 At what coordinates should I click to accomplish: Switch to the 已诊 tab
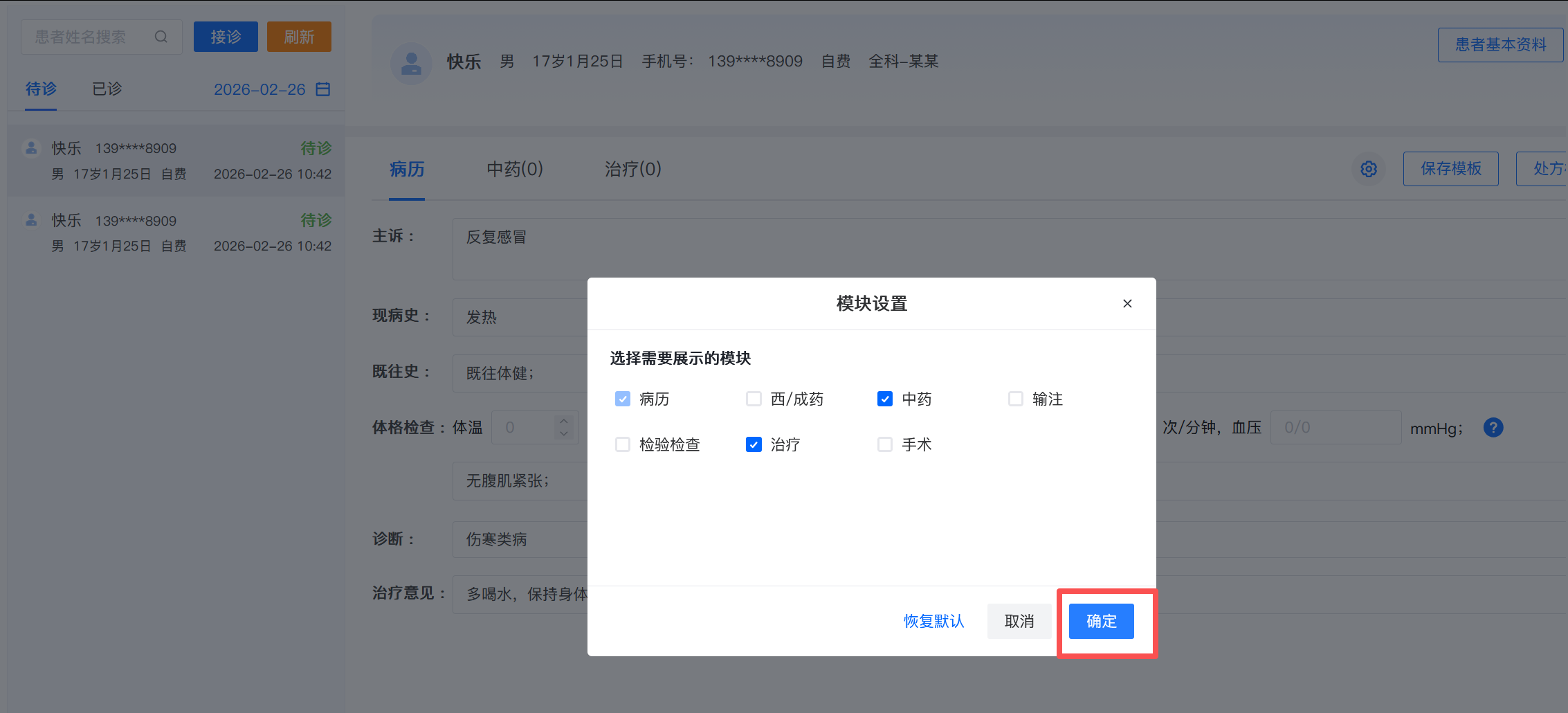click(107, 89)
